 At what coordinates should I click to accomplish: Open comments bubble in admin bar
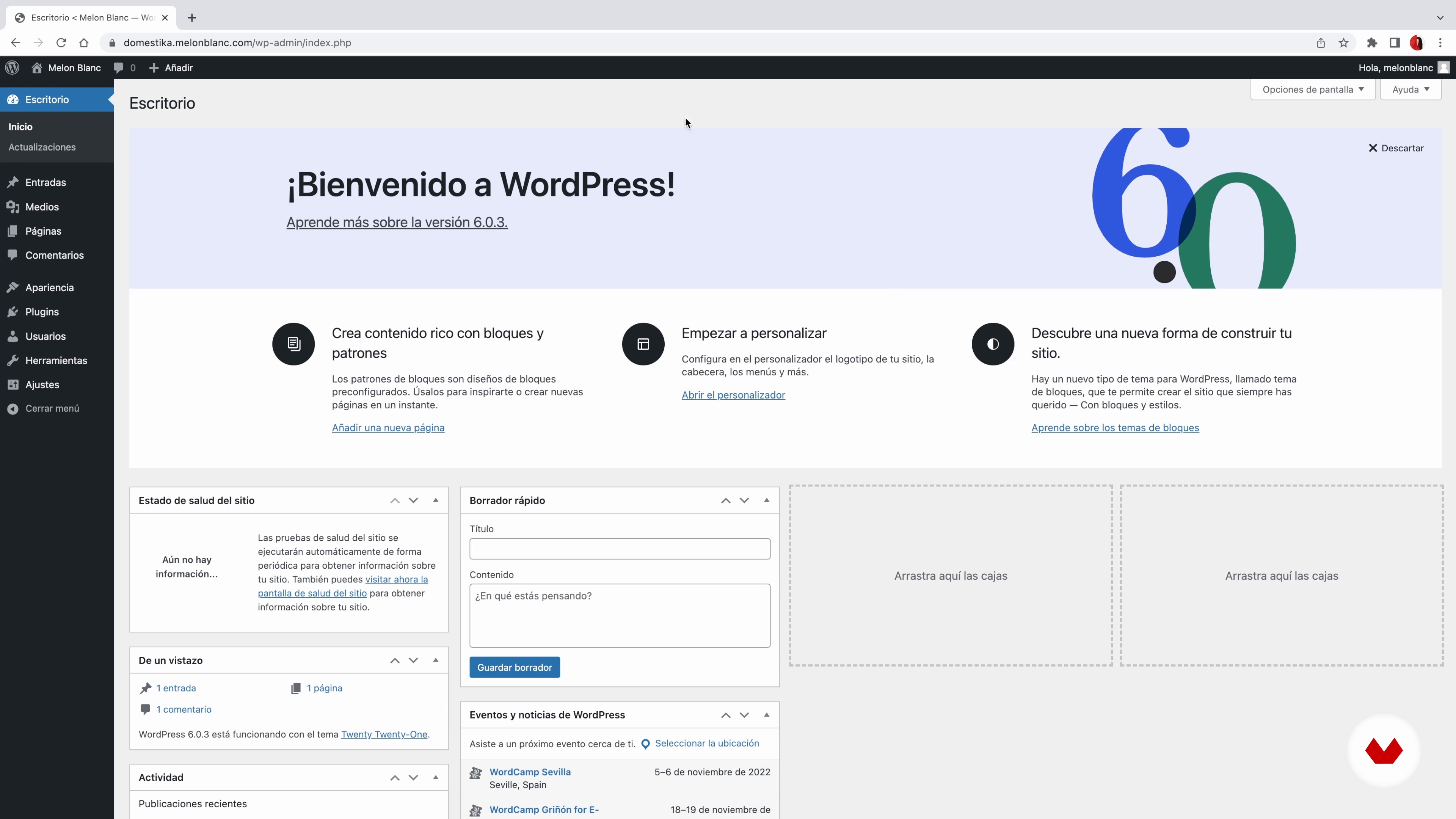[118, 68]
